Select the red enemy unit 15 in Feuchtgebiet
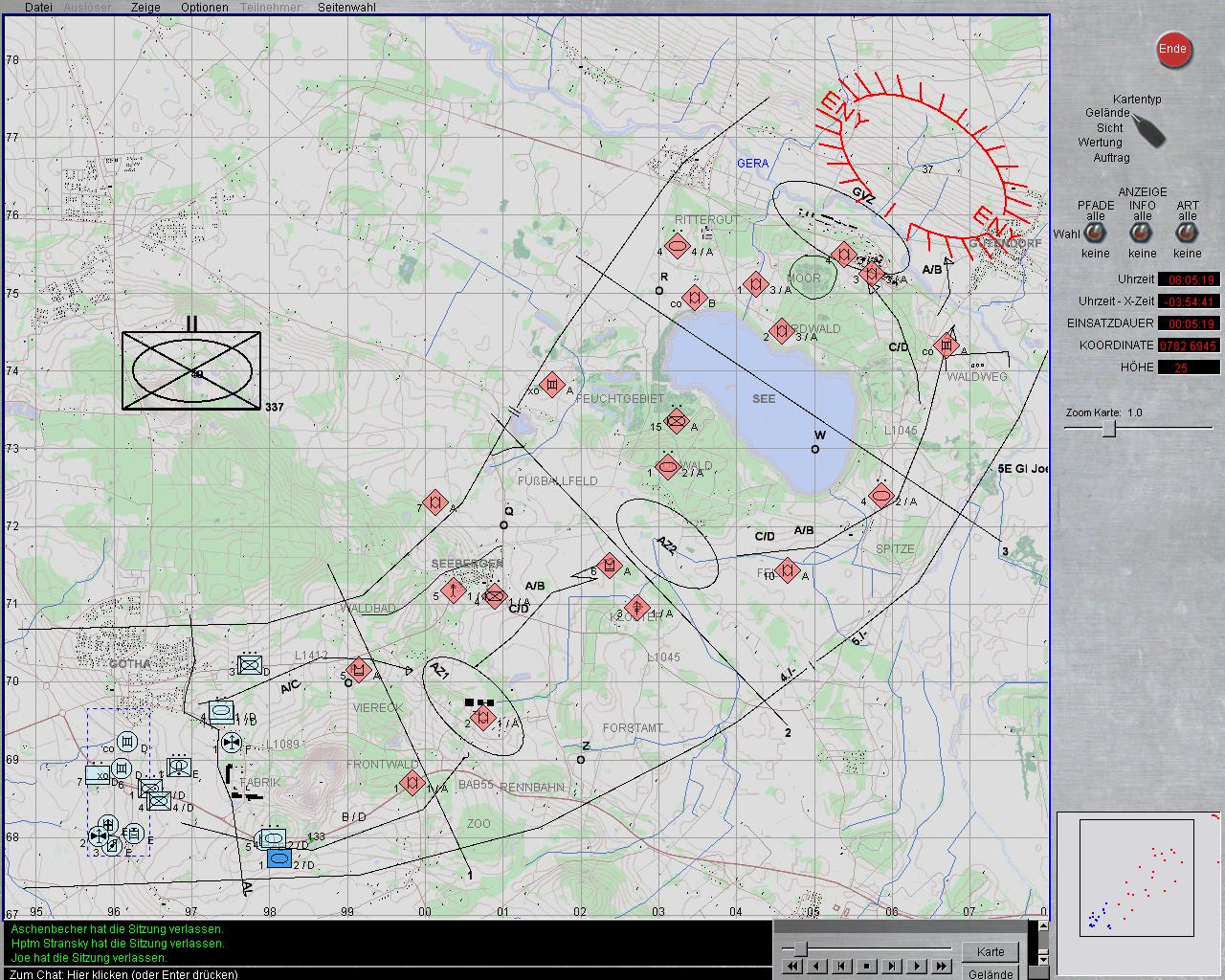 click(x=677, y=420)
